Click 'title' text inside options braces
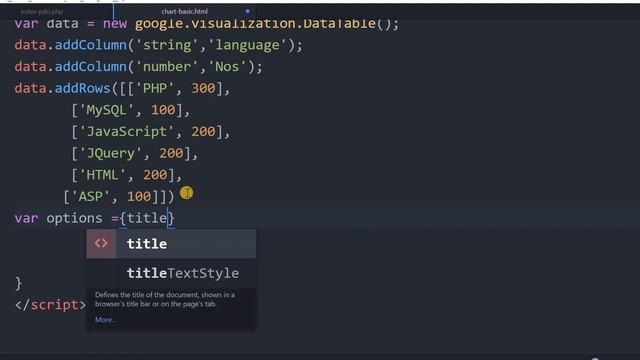The image size is (640, 360). pyautogui.click(x=147, y=218)
